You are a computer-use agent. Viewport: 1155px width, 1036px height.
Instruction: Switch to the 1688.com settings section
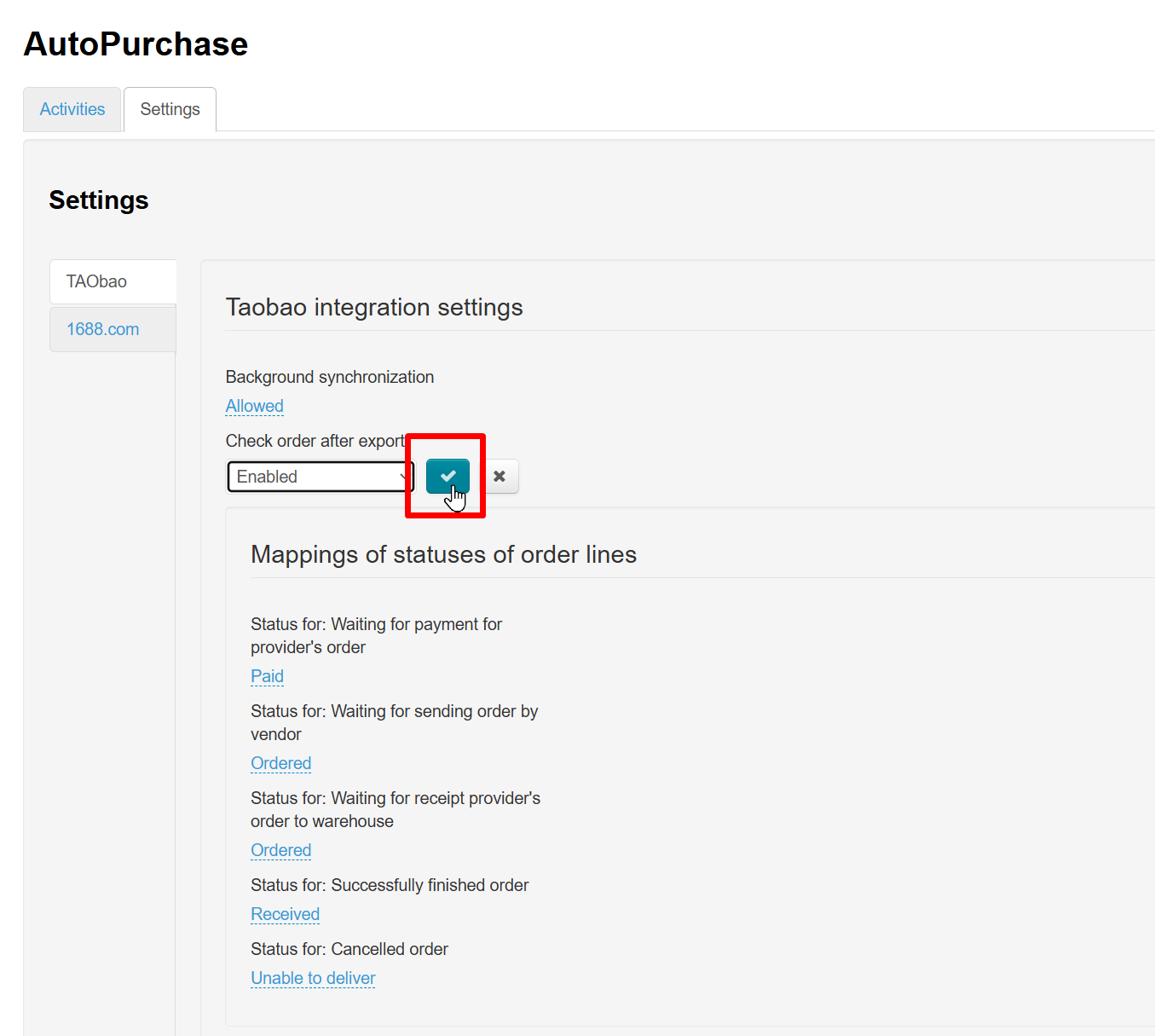(103, 329)
